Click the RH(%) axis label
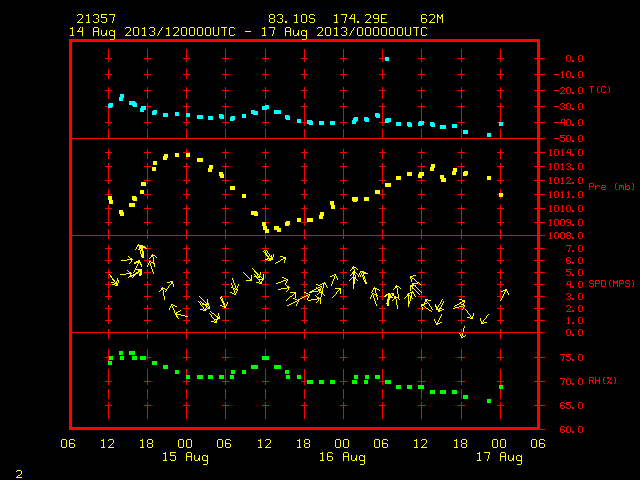The height and width of the screenshot is (480, 640). click(602, 381)
